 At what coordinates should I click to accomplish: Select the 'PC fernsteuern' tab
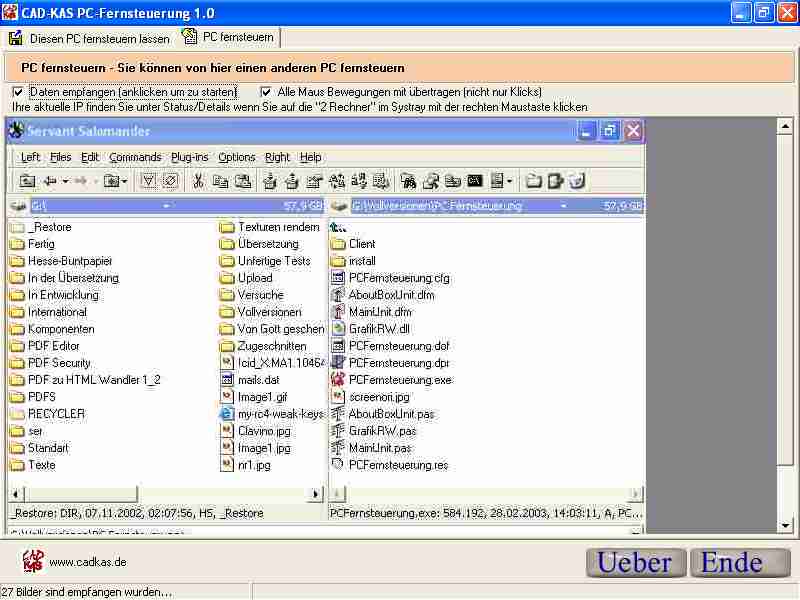coord(229,37)
